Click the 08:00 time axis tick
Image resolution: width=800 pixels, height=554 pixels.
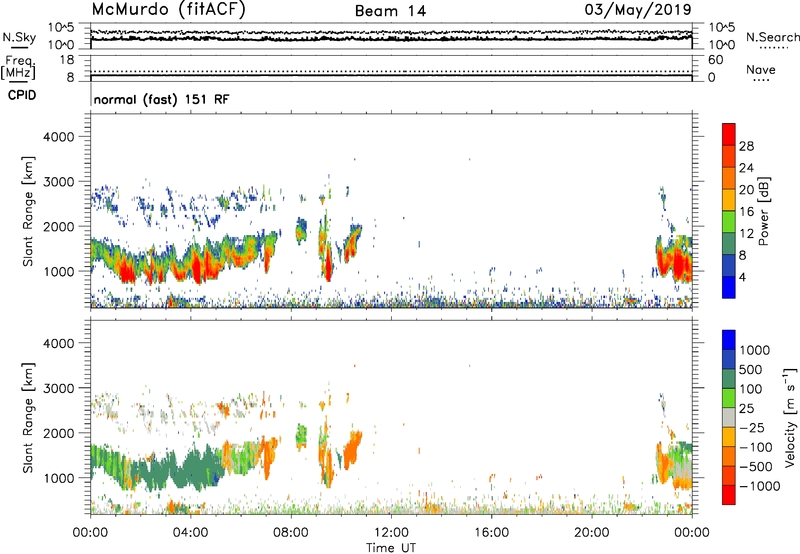pos(290,533)
